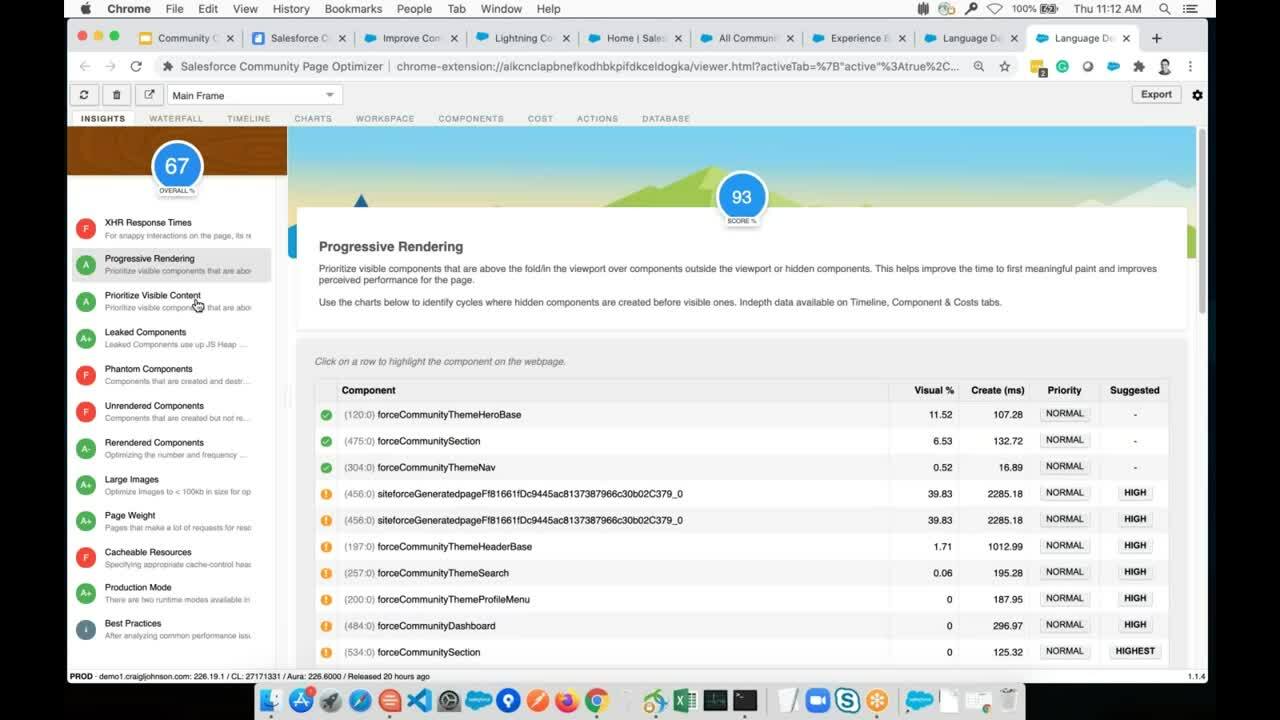Screen dimensions: 1280x720
Task: Click HIGH suggestion for forceCommunityThemeHeaderBase
Action: pyautogui.click(x=1135, y=546)
